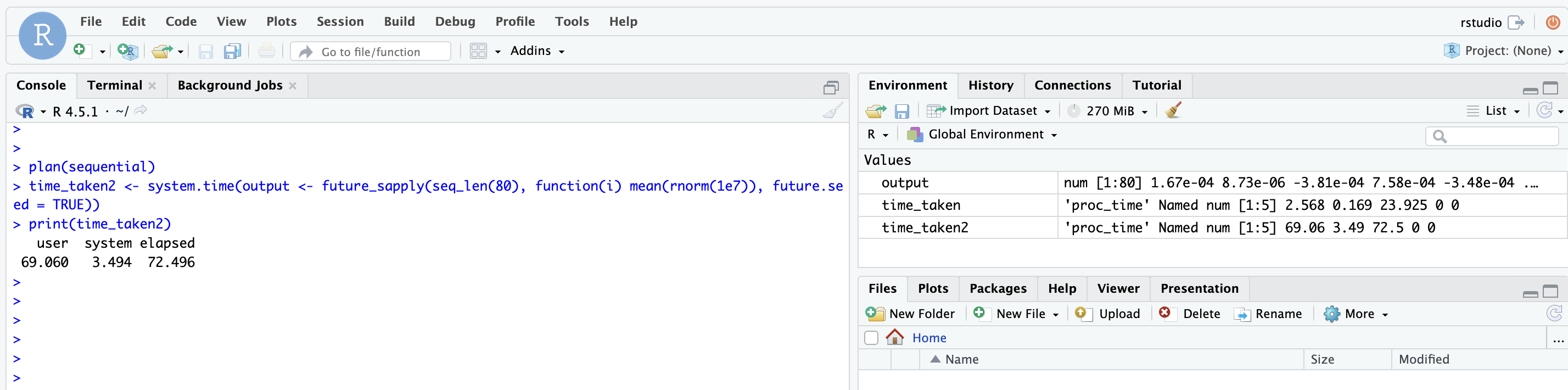The width and height of the screenshot is (1568, 390).
Task: Click the Rename button
Action: tap(1268, 314)
